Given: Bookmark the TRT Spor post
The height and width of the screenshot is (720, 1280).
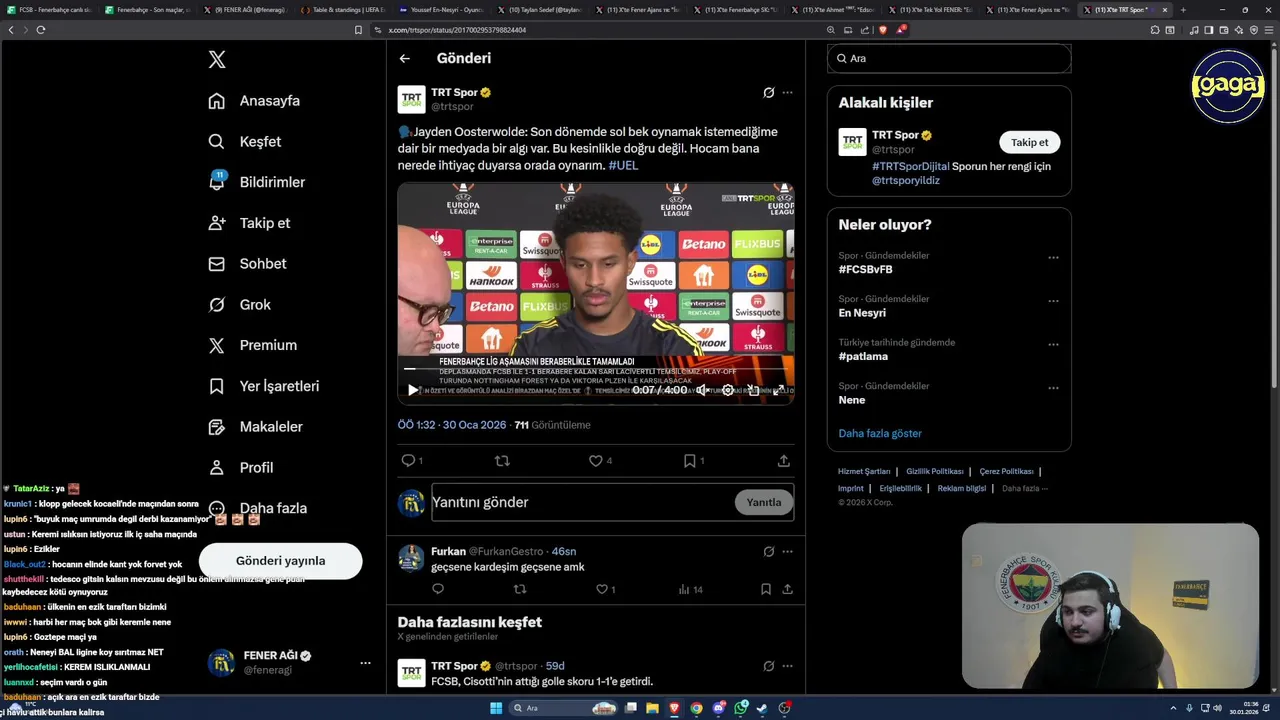Looking at the screenshot, I should 690,461.
